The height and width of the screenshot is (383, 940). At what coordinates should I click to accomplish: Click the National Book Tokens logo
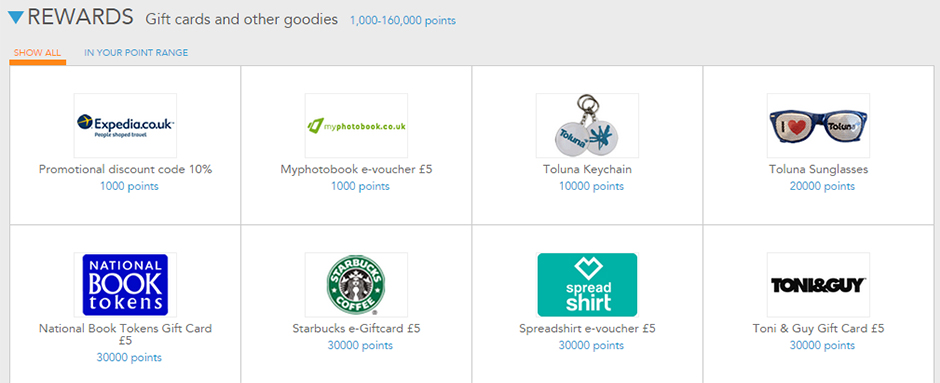125,285
